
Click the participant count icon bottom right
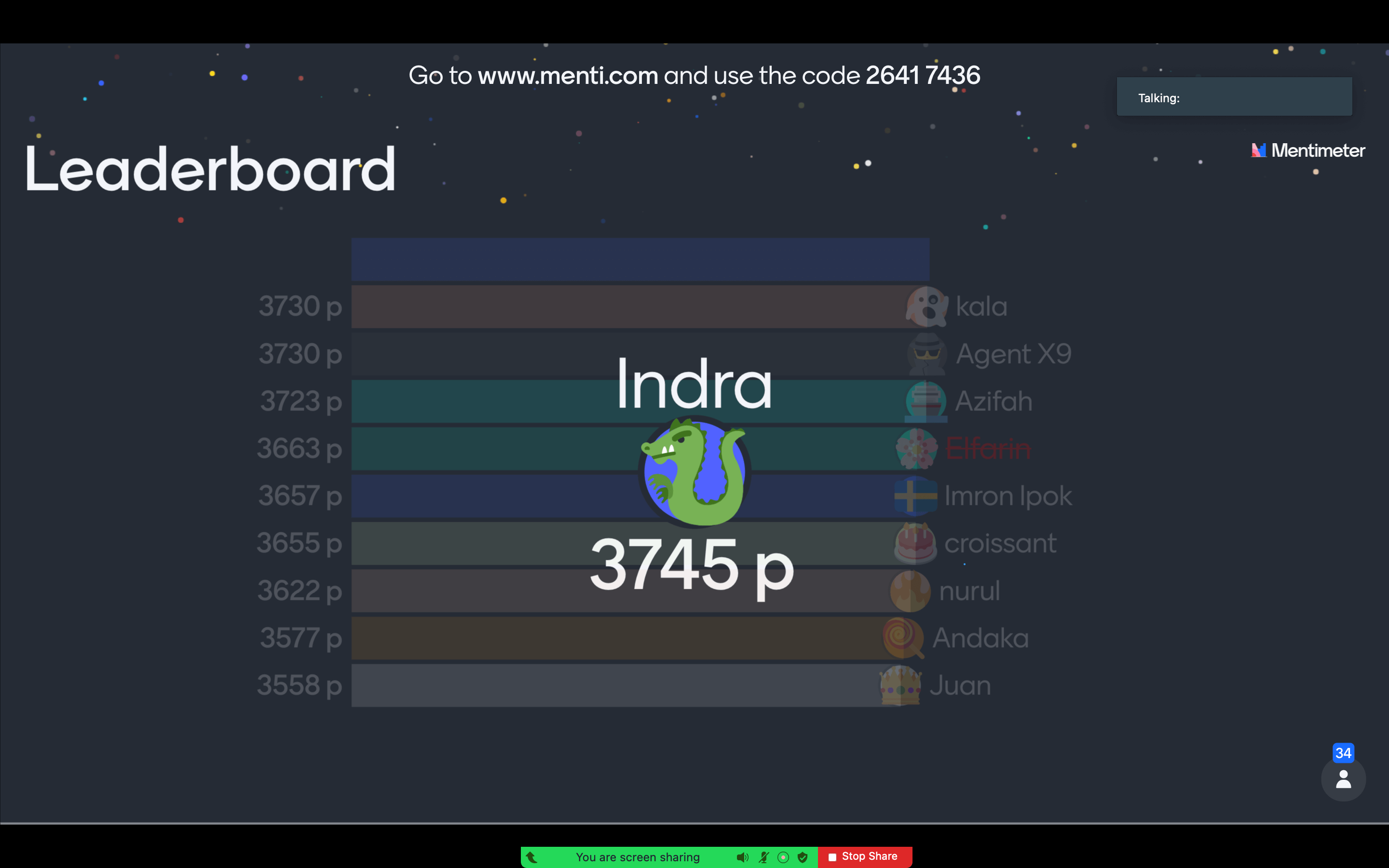coord(1343,778)
